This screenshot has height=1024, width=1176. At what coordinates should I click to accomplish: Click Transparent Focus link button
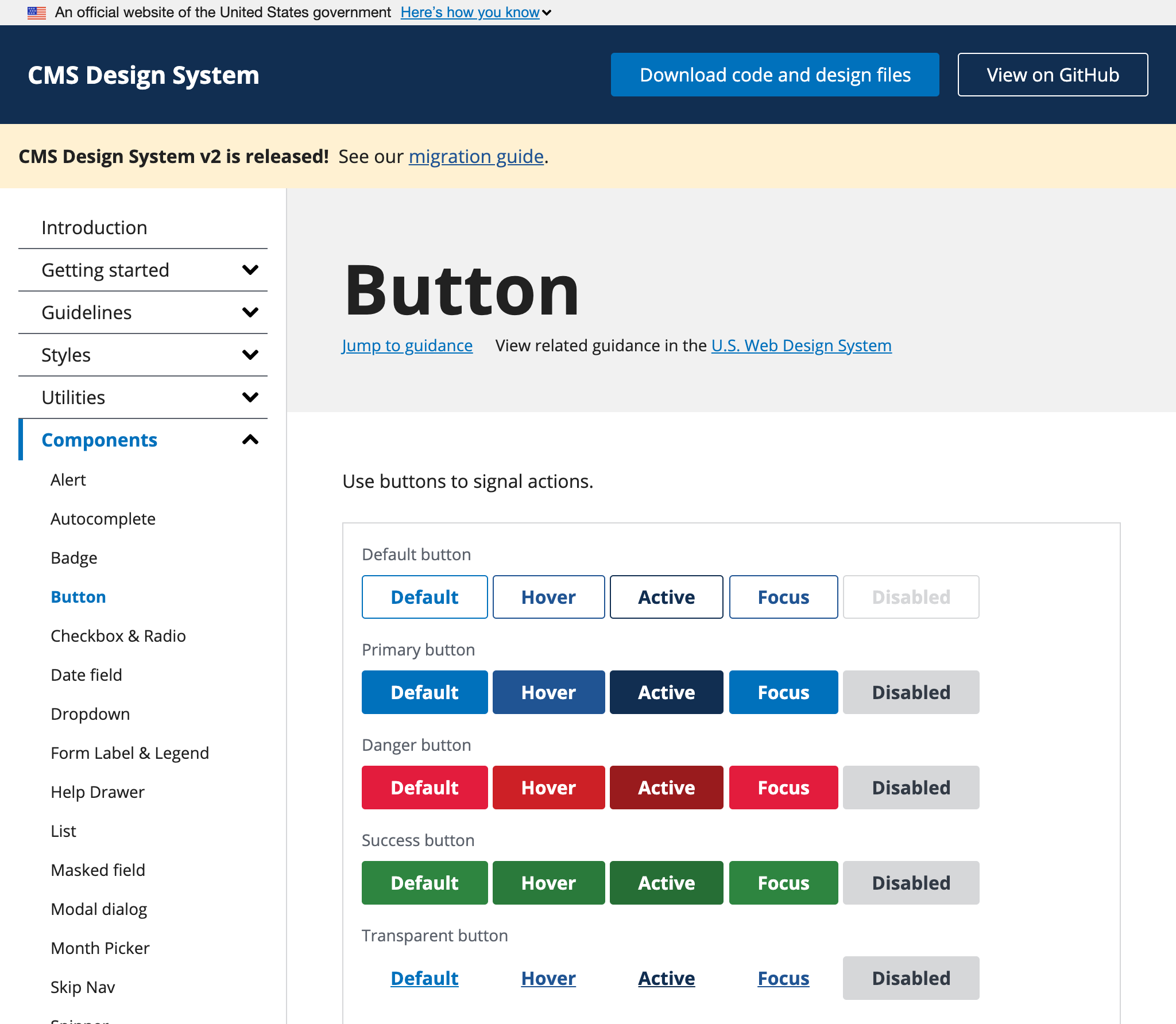pos(784,978)
